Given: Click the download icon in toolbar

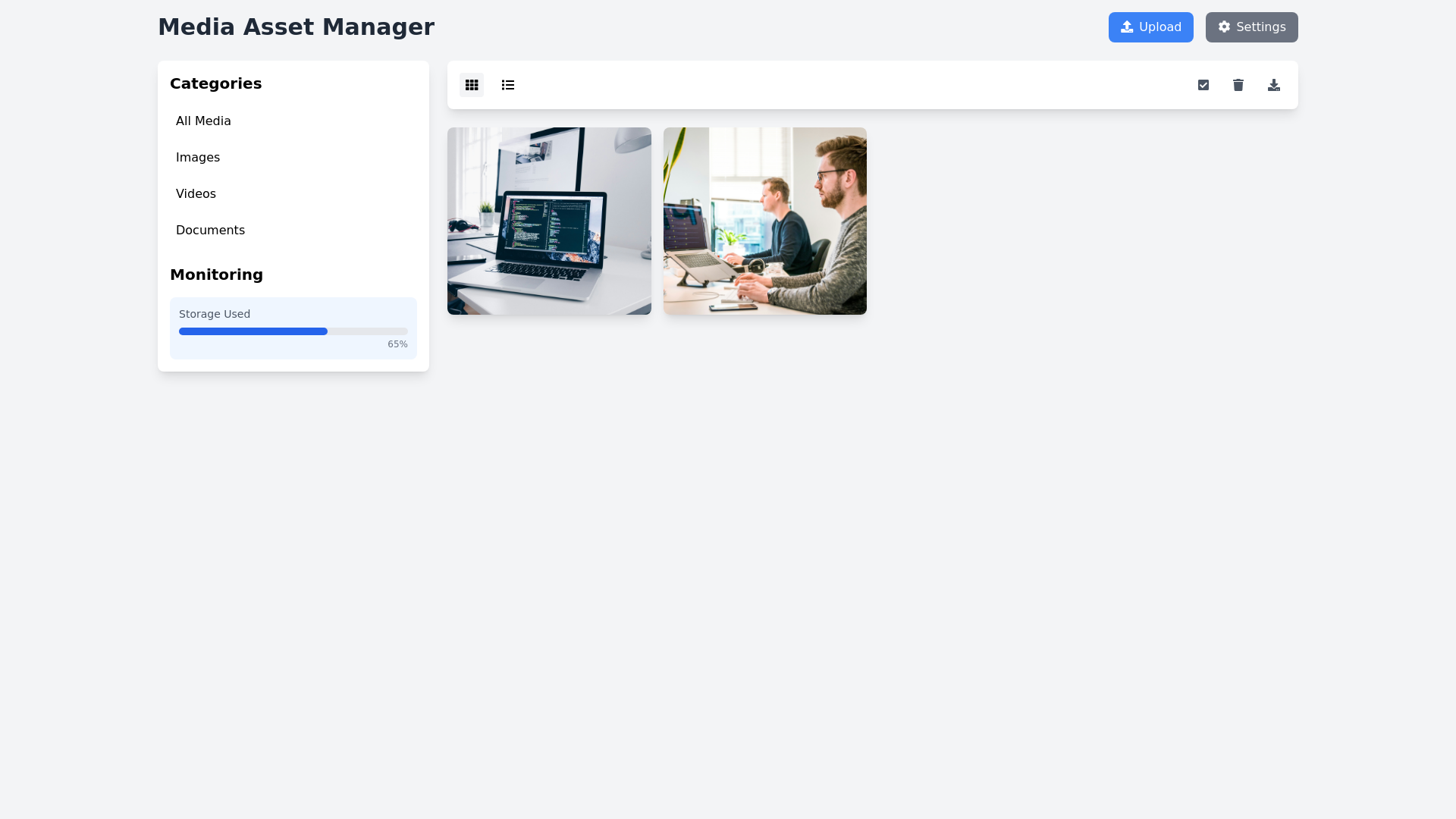Looking at the screenshot, I should click(x=1274, y=85).
